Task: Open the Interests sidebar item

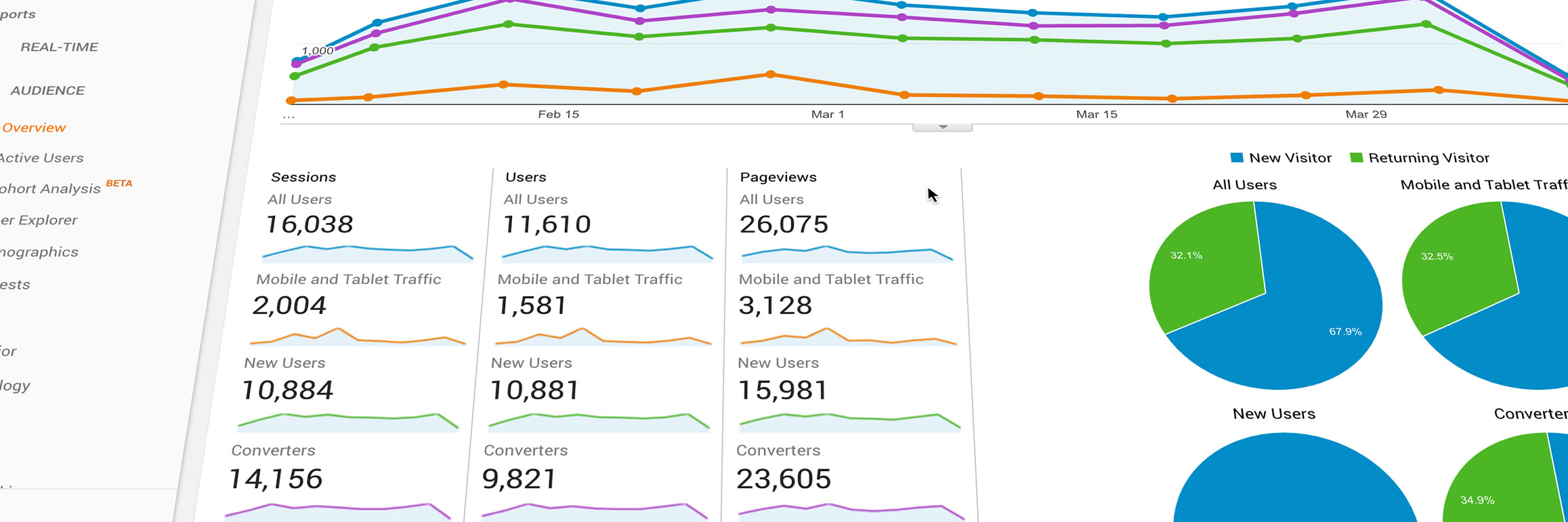Action: [x=15, y=285]
